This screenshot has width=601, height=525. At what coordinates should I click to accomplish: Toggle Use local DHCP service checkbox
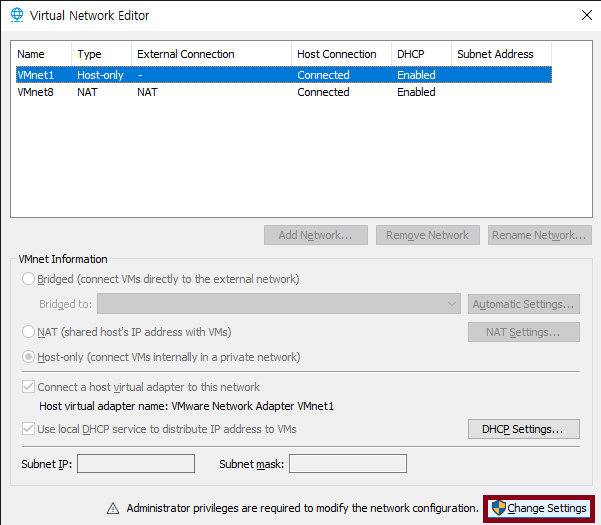28,429
